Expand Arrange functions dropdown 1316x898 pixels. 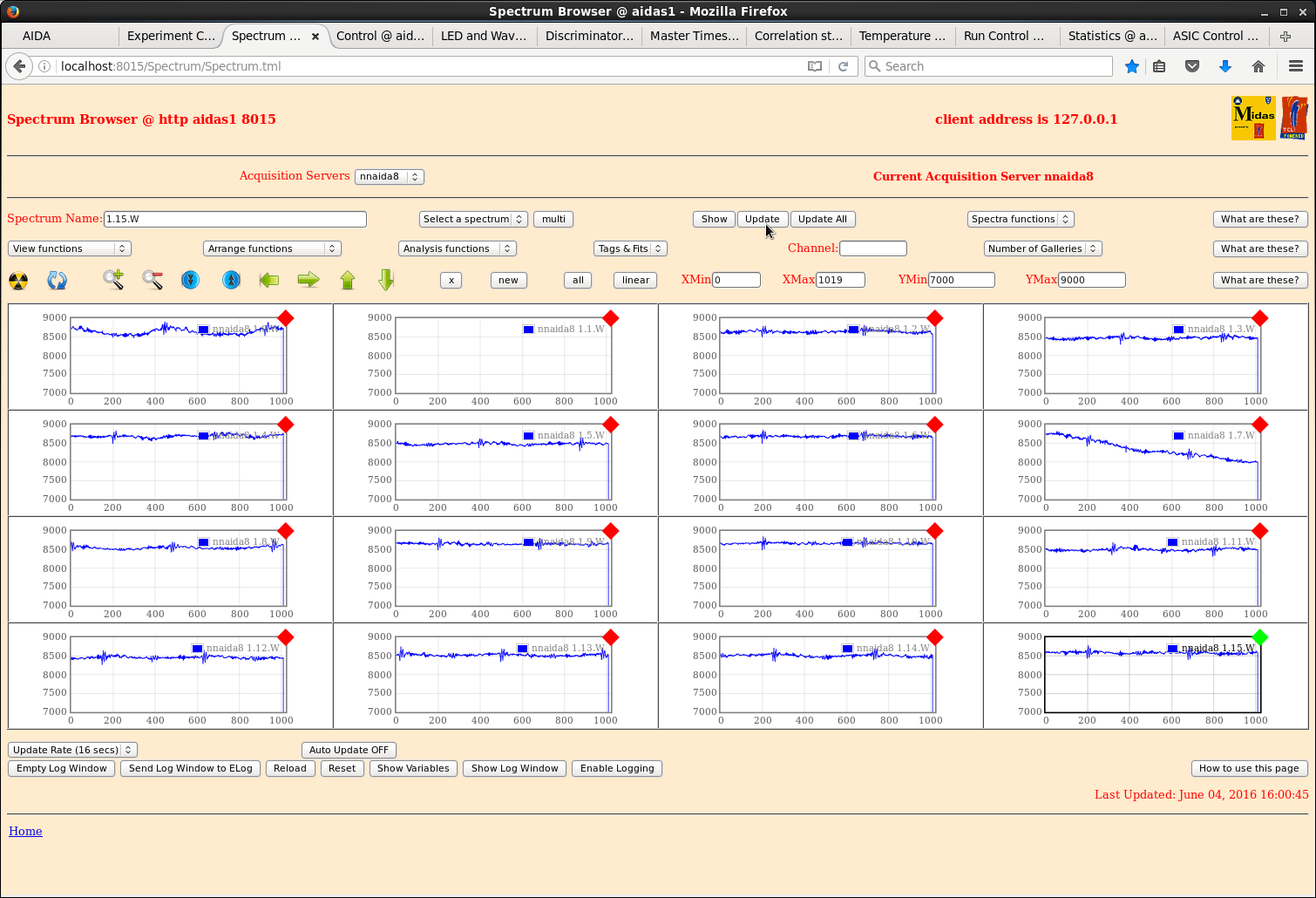[272, 248]
